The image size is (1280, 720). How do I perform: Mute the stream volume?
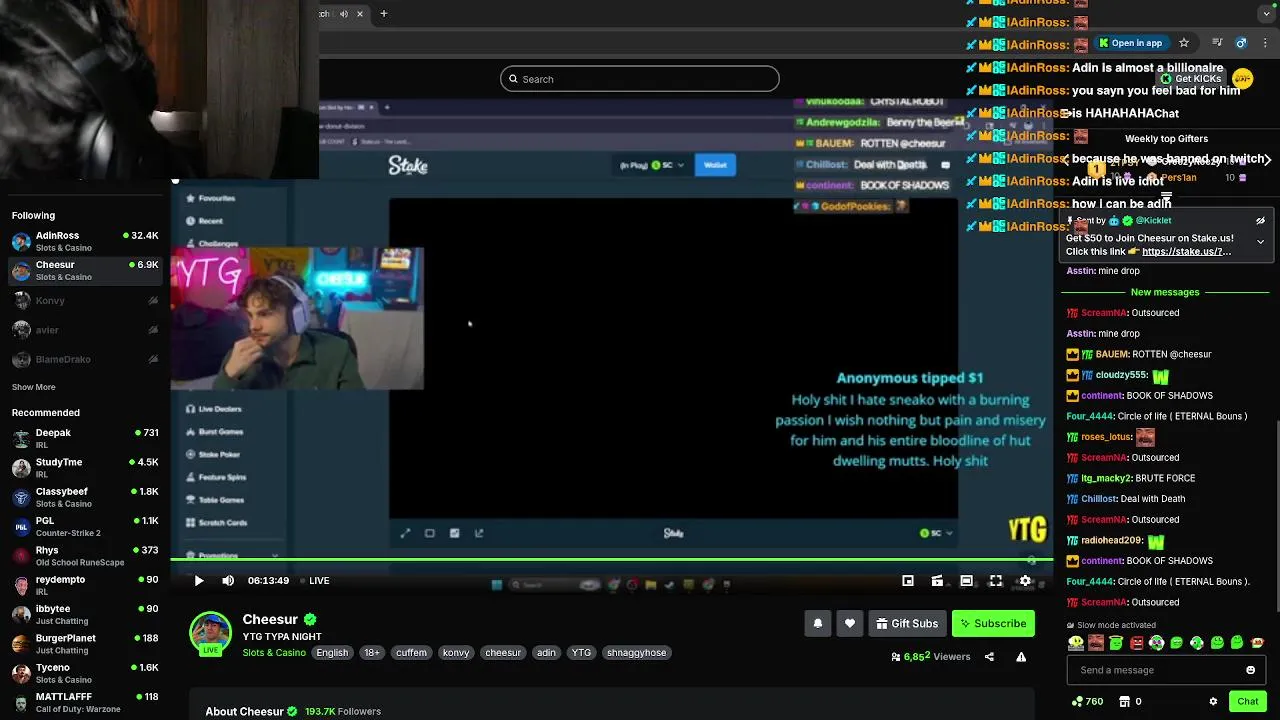(228, 581)
